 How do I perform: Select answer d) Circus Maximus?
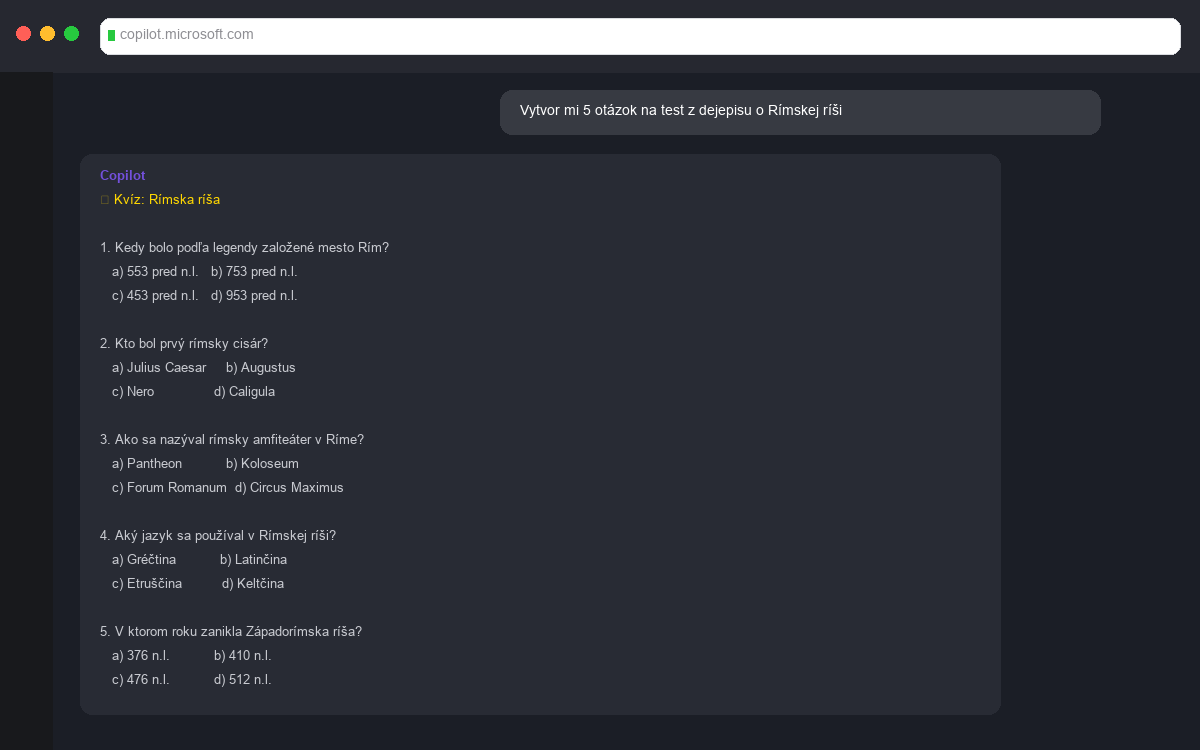[289, 488]
